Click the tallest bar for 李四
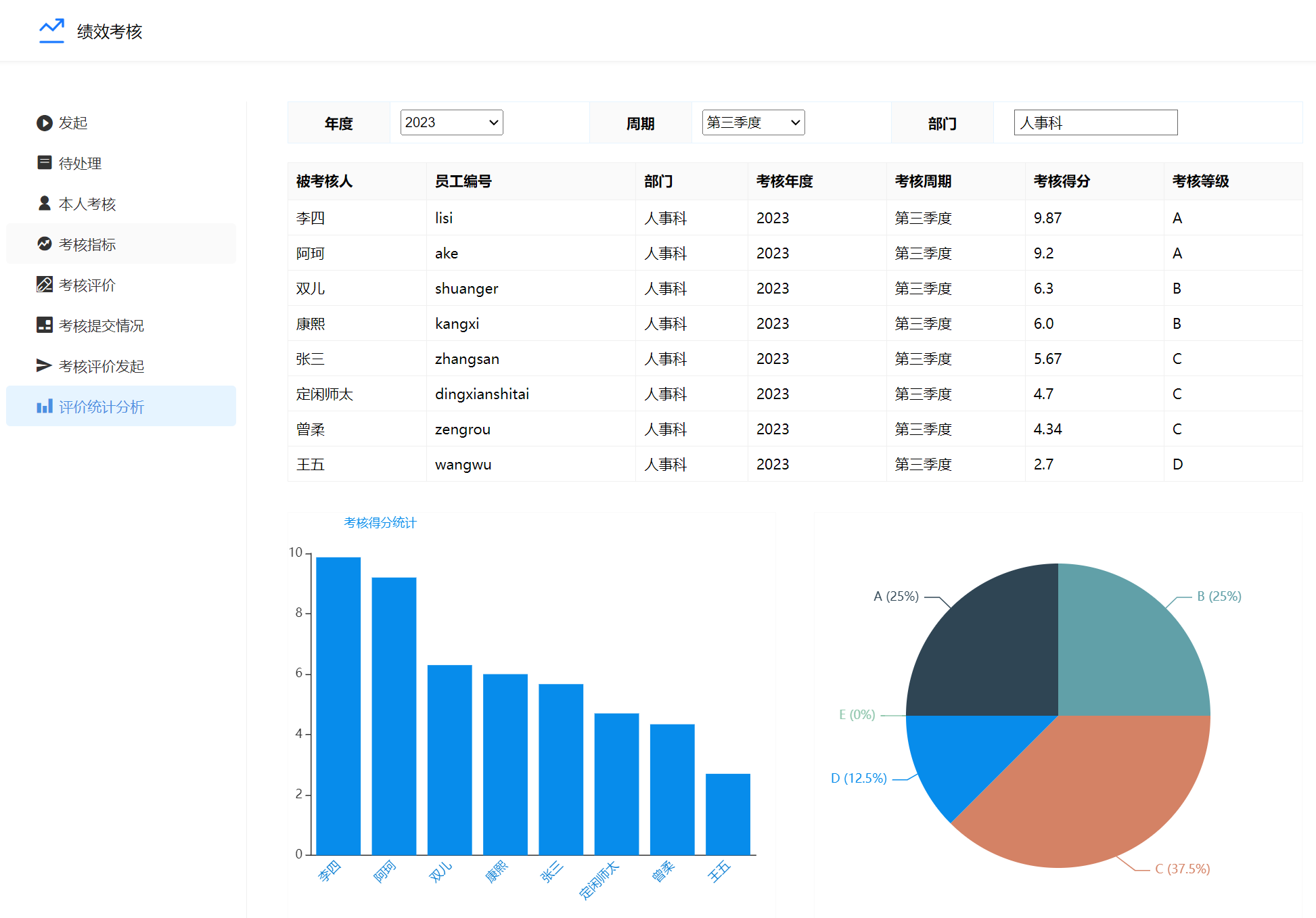Viewport: 1316px width, 918px height. pos(338,704)
